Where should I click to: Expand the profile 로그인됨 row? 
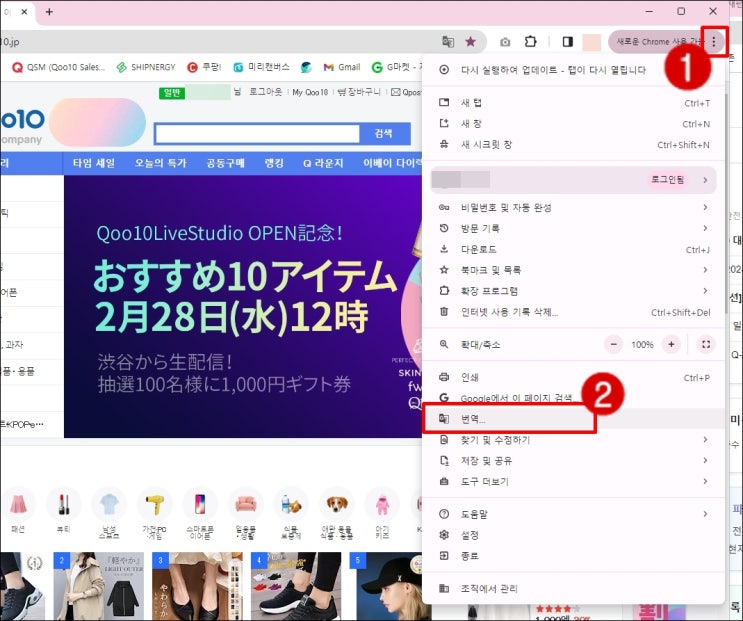(573, 180)
